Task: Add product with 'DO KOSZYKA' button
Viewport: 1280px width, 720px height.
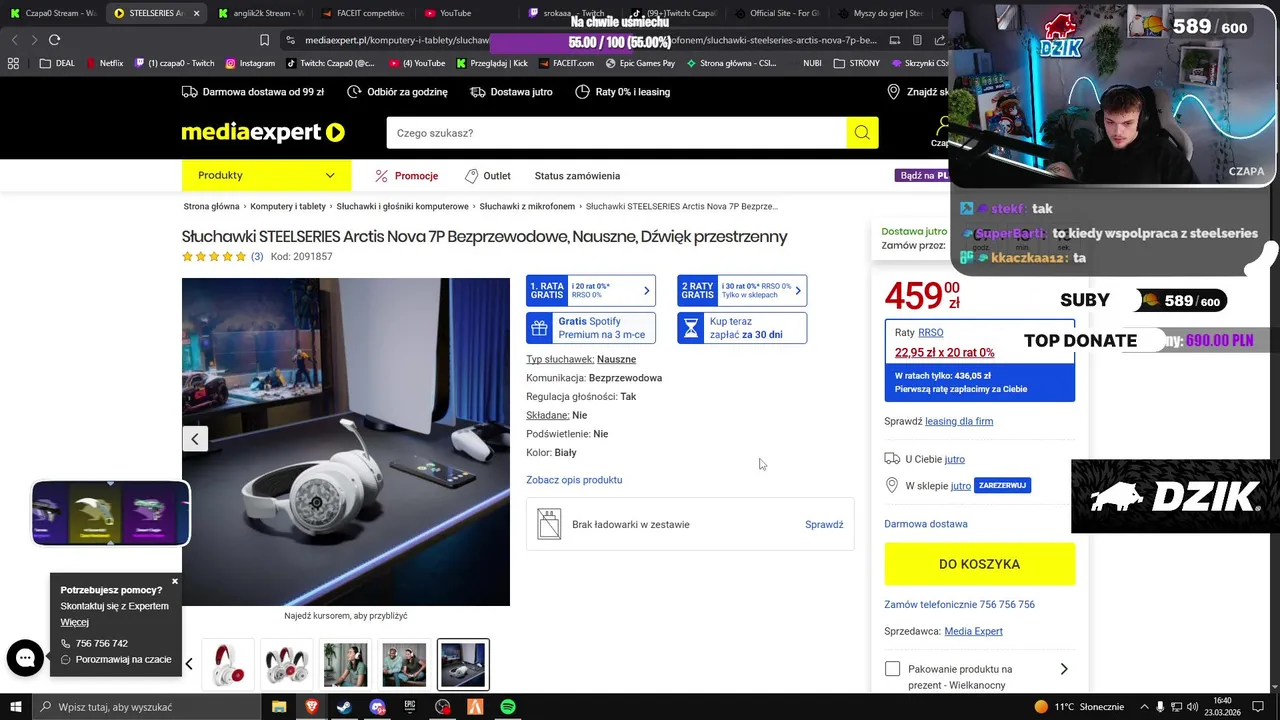Action: pyautogui.click(x=979, y=564)
